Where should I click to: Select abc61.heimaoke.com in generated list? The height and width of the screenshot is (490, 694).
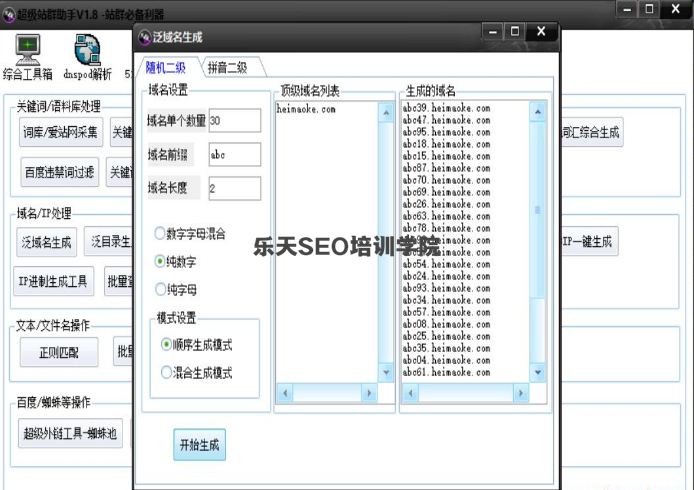click(447, 372)
